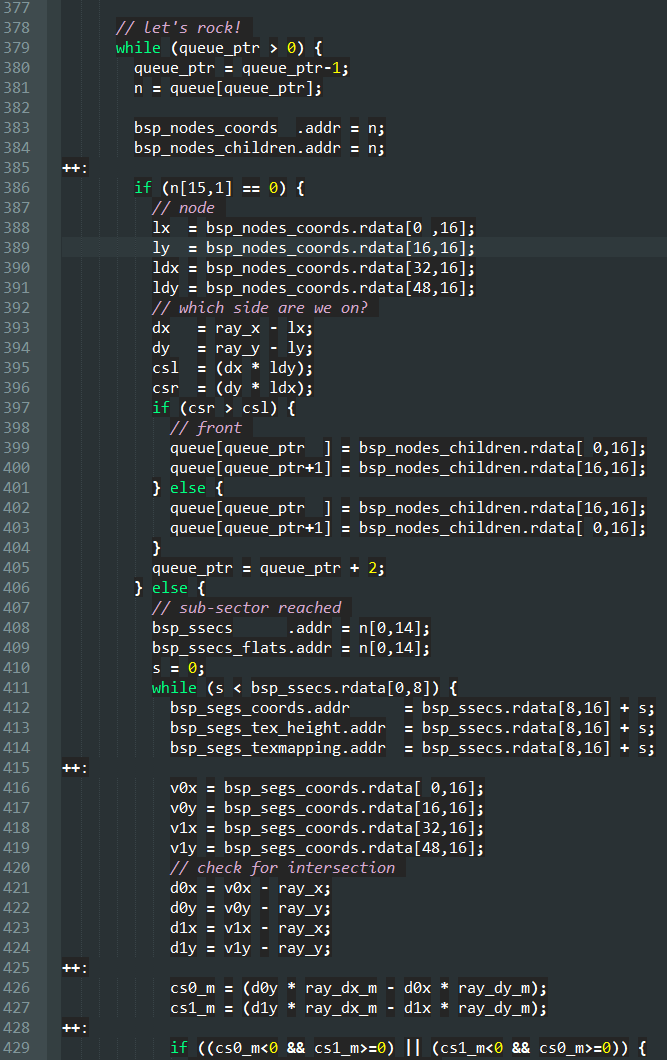Image resolution: width=667 pixels, height=1060 pixels.
Task: Click line number 378 in the gutter
Action: coord(17,28)
